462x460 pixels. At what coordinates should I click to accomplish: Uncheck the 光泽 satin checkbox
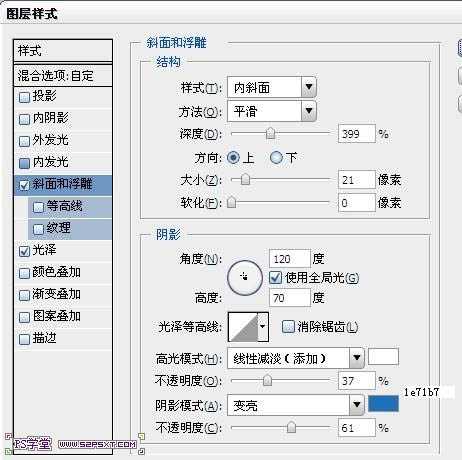[x=24, y=251]
